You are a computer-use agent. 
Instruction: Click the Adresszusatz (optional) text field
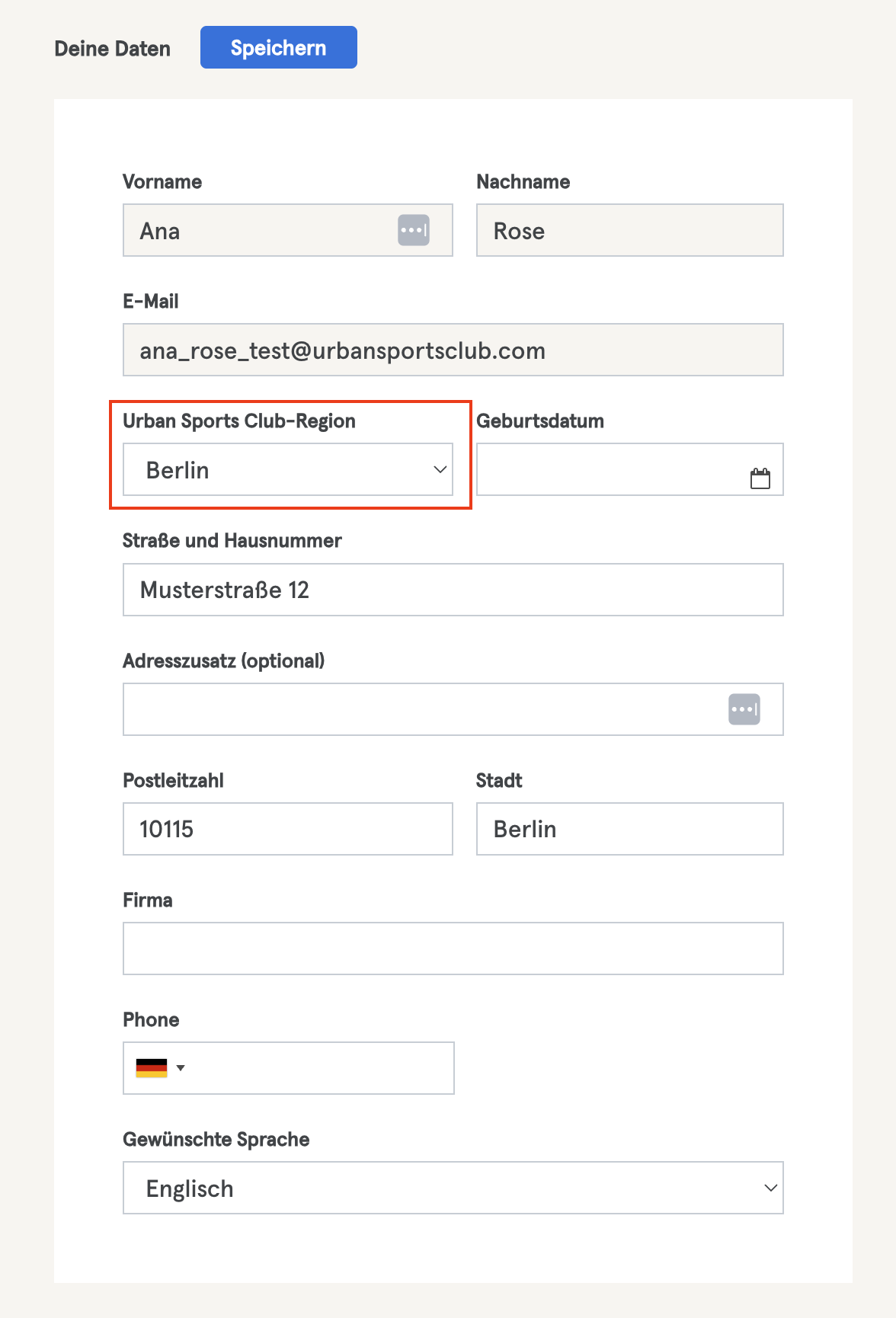423,709
